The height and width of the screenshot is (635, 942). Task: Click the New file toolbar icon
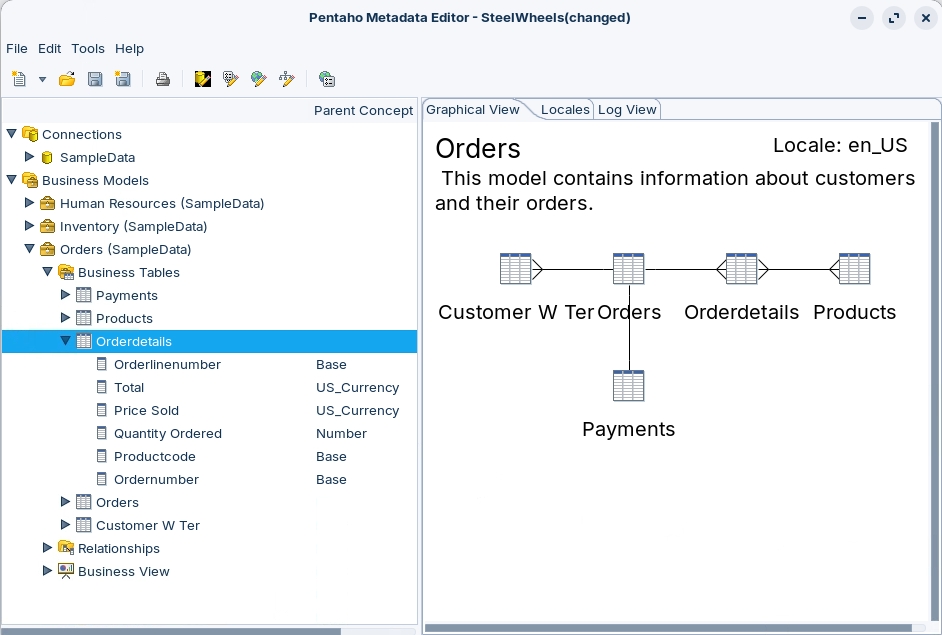click(x=19, y=79)
